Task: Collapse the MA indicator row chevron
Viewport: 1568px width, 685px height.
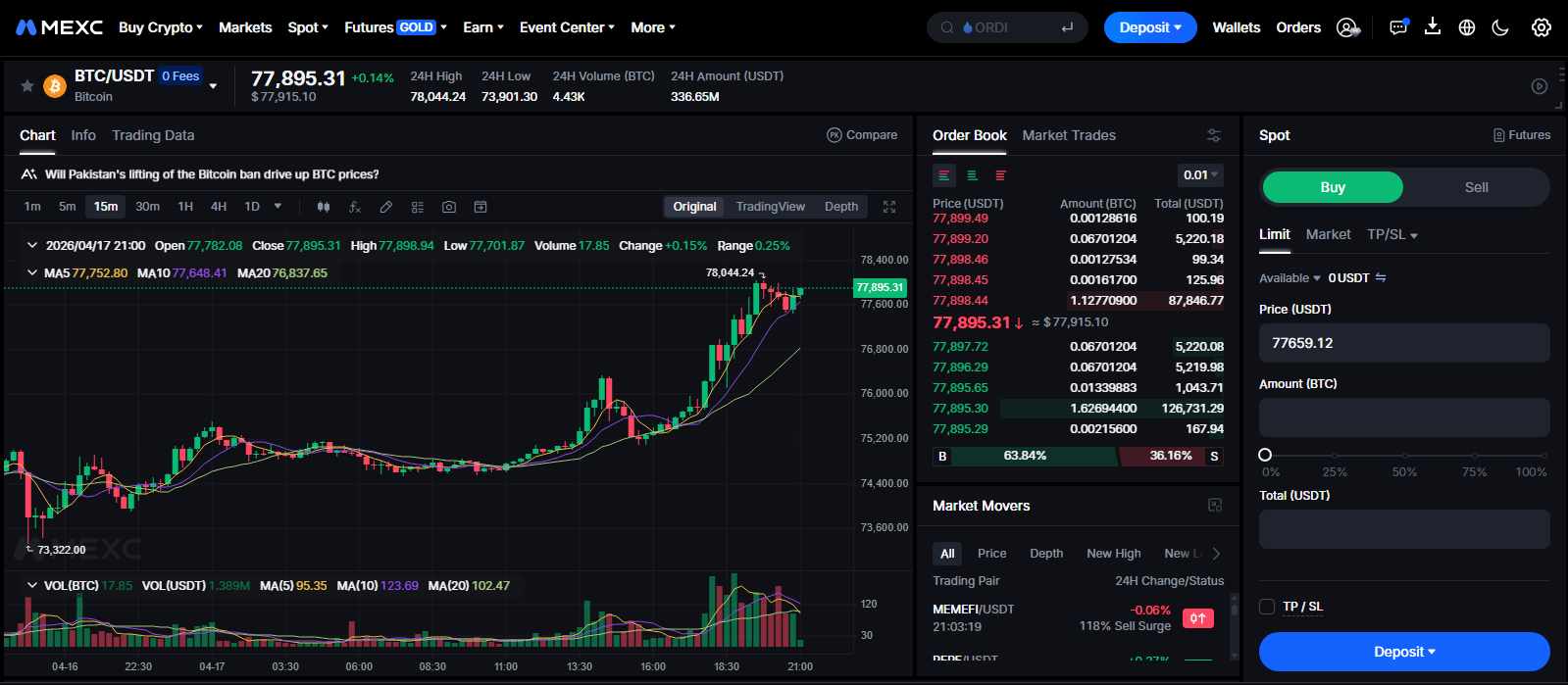Action: click(x=32, y=273)
